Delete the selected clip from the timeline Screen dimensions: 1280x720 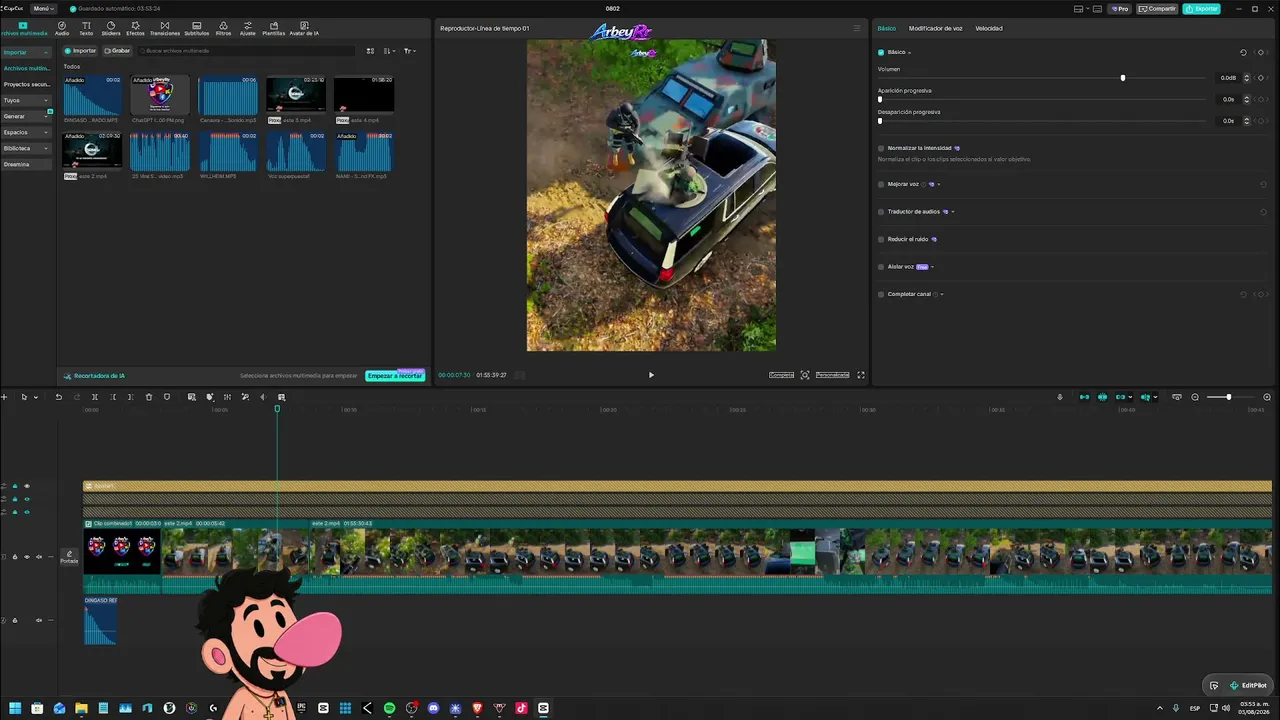point(149,397)
